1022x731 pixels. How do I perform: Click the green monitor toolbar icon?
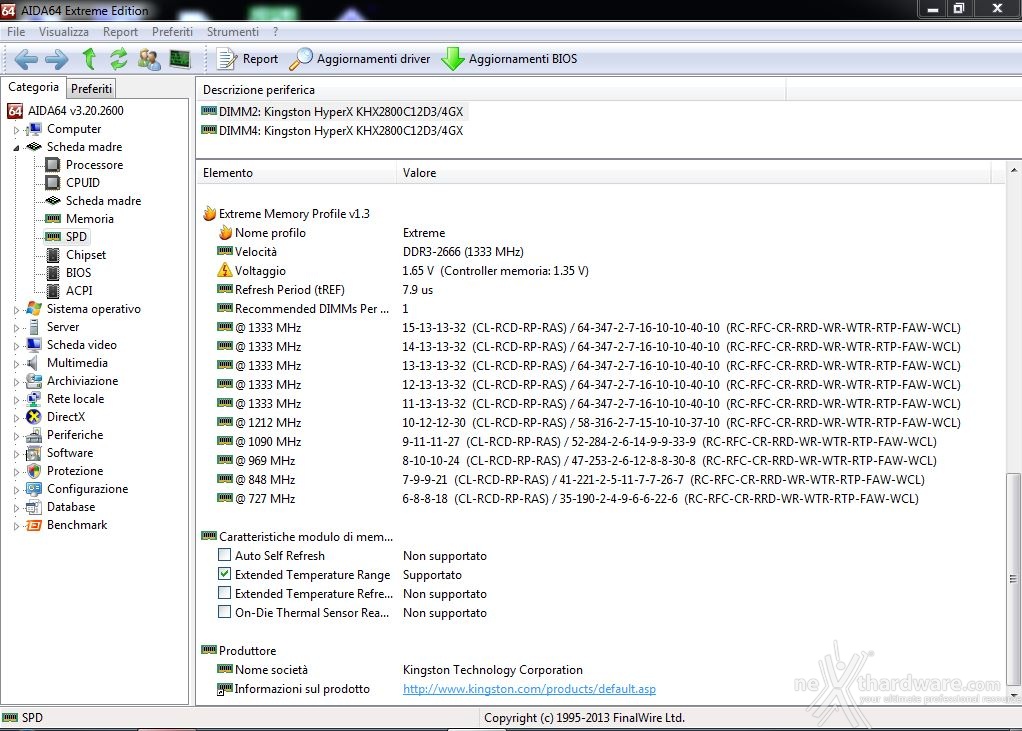pyautogui.click(x=180, y=59)
